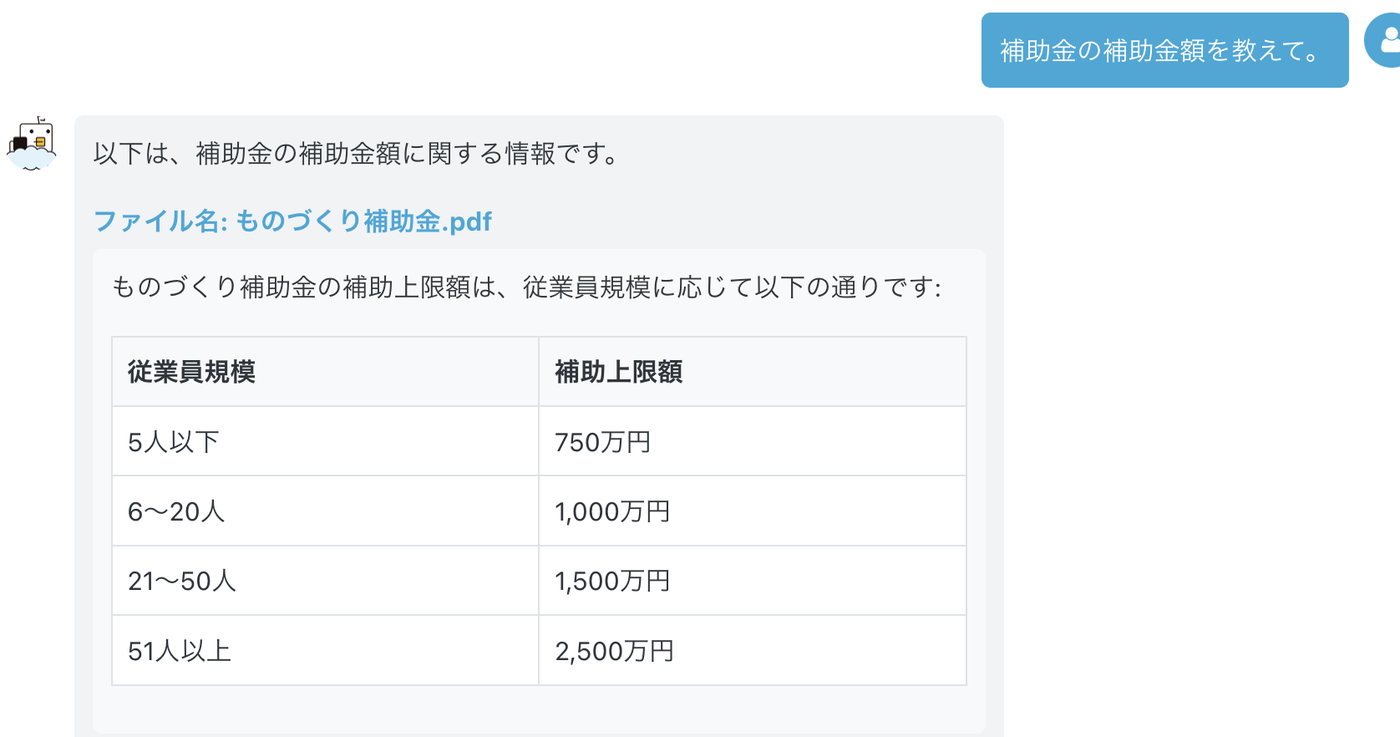This screenshot has height=737, width=1400.
Task: Select the 5人以下 table cell
Action: tap(325, 441)
